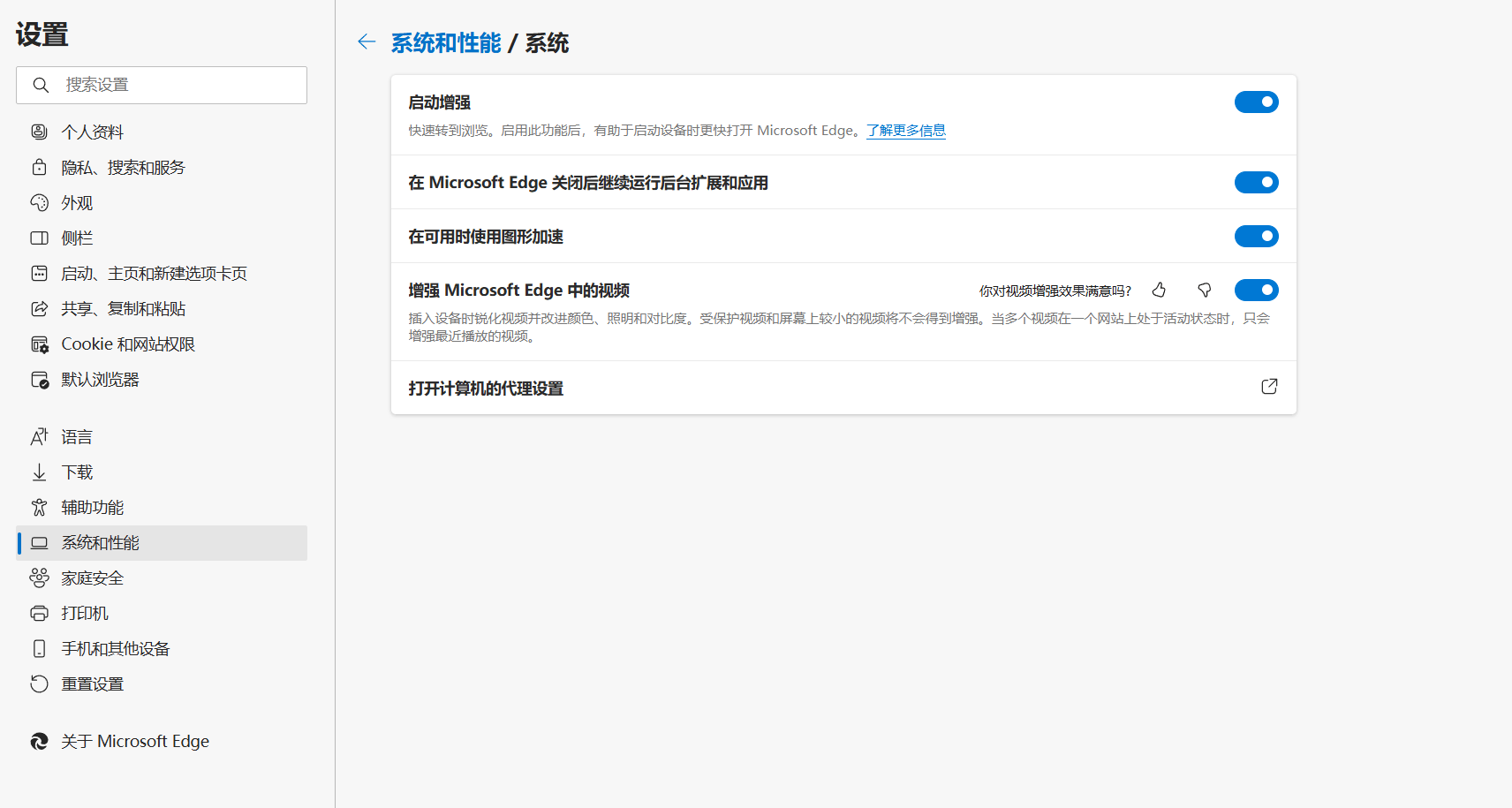This screenshot has height=808, width=1512.
Task: Click 侧栏 text in sidebar
Action: 77,238
